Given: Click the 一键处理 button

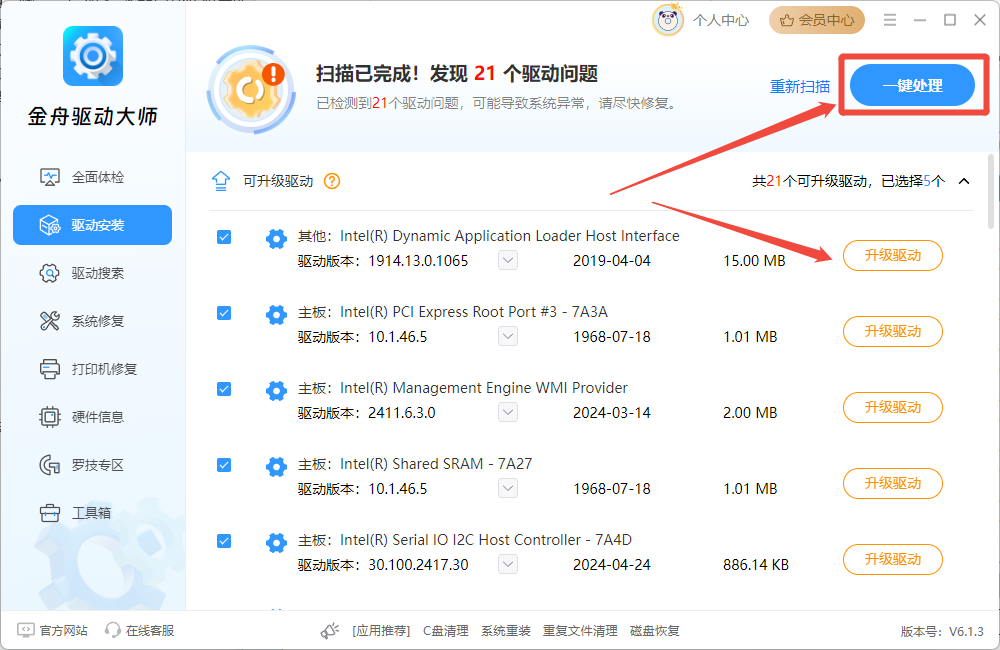Looking at the screenshot, I should (912, 85).
